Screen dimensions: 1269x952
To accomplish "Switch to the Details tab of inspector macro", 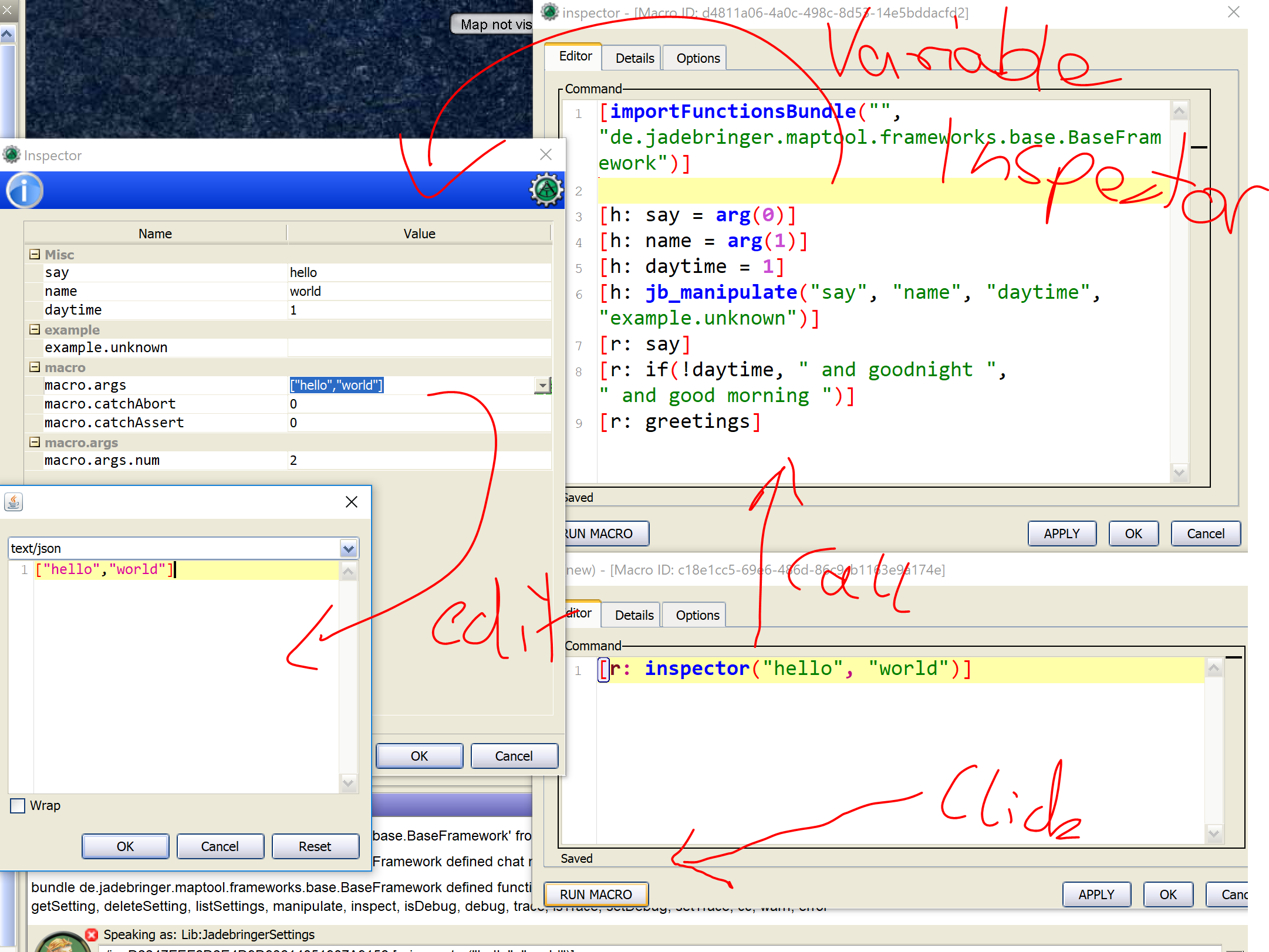I will coord(634,58).
